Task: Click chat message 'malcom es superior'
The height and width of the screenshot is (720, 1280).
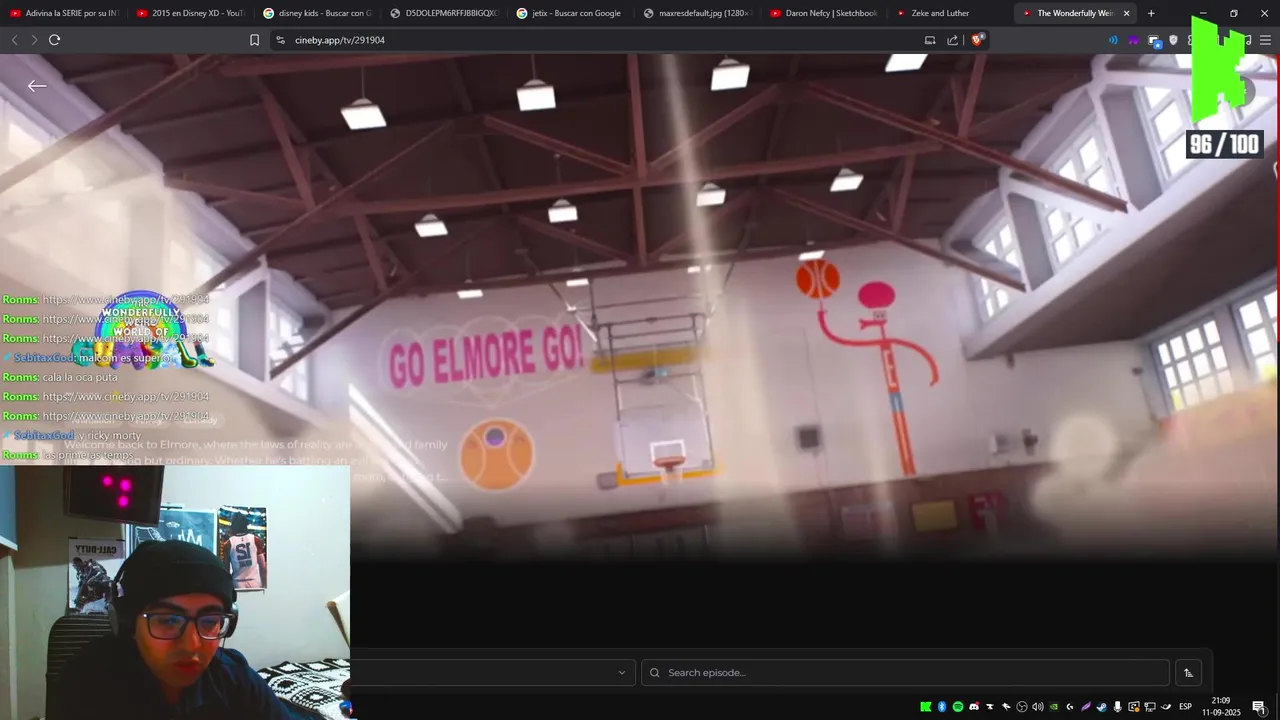Action: (126, 358)
